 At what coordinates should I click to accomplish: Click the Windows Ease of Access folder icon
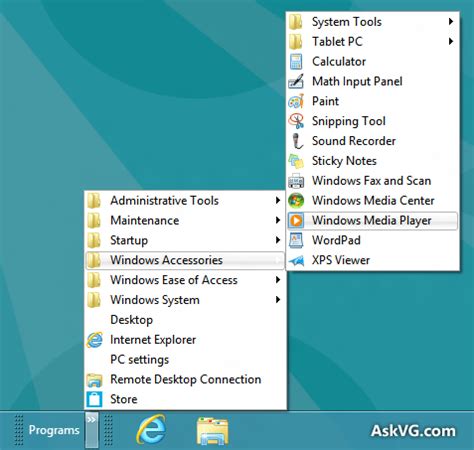point(94,280)
